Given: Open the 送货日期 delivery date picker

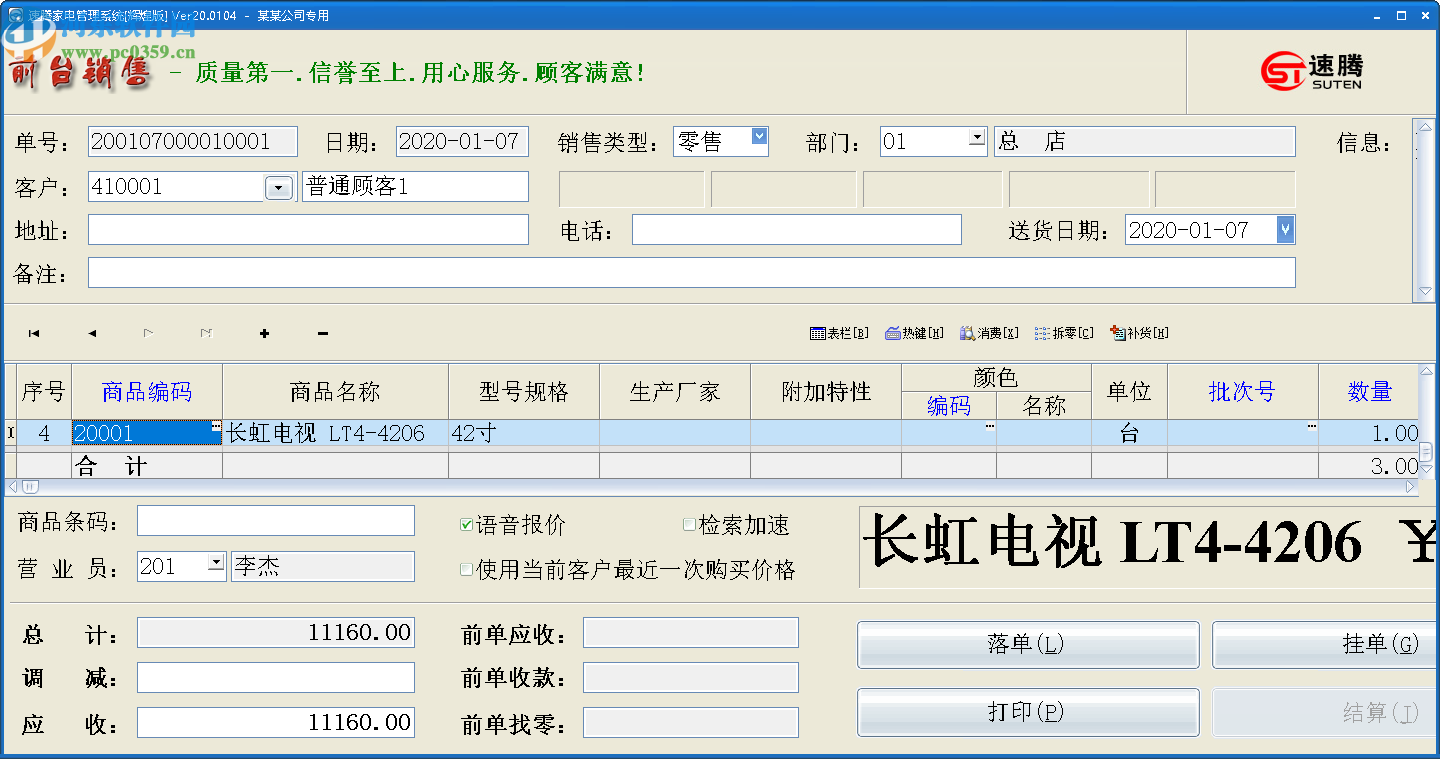Looking at the screenshot, I should [x=1287, y=229].
